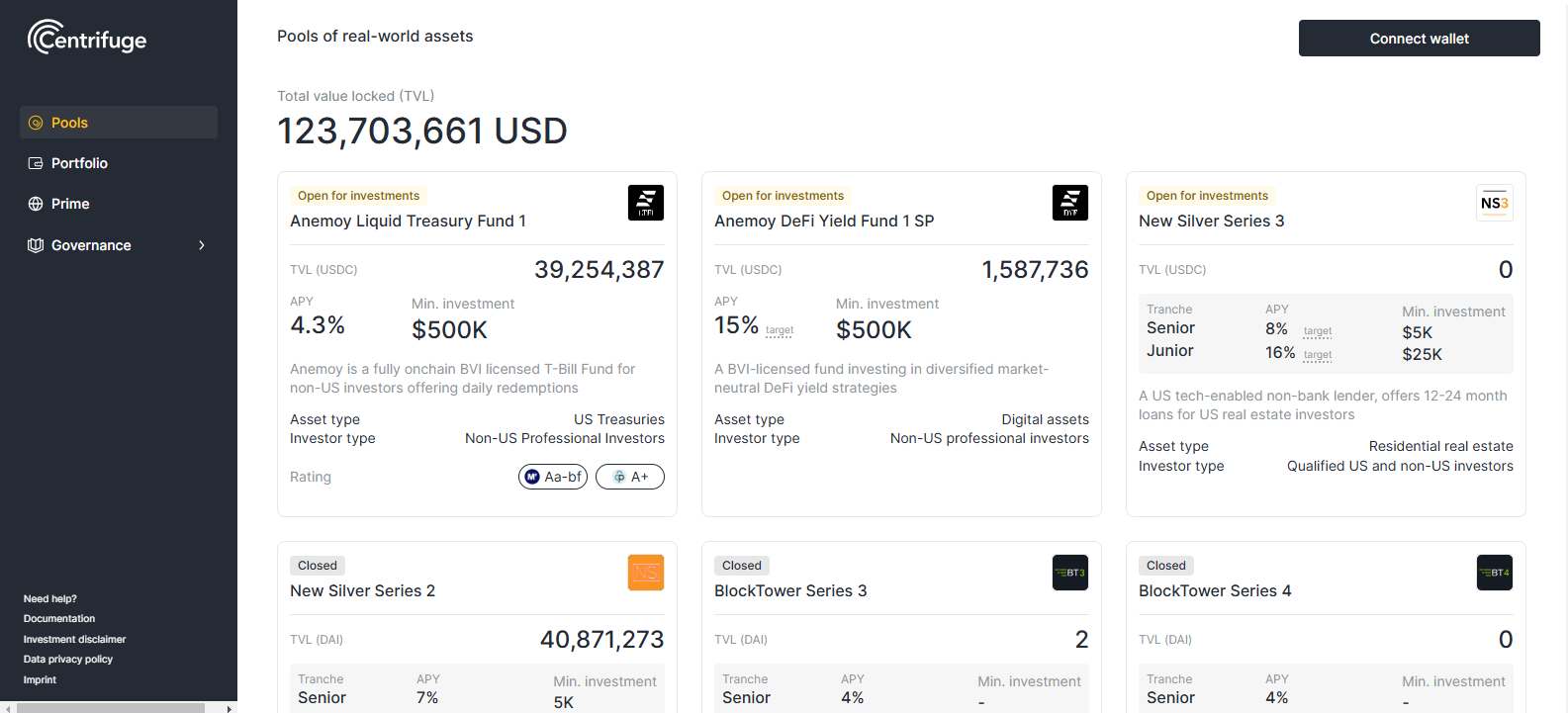Click TVL value 1,587,736
1568x713 pixels.
(x=1035, y=270)
